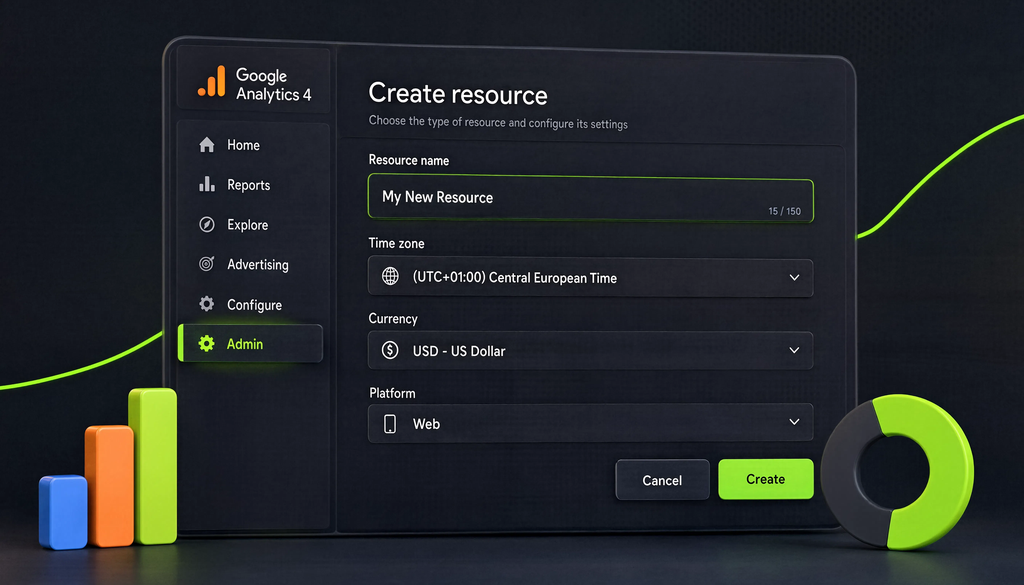The height and width of the screenshot is (585, 1024).
Task: Click the phone icon in Platform field
Action: tap(390, 423)
